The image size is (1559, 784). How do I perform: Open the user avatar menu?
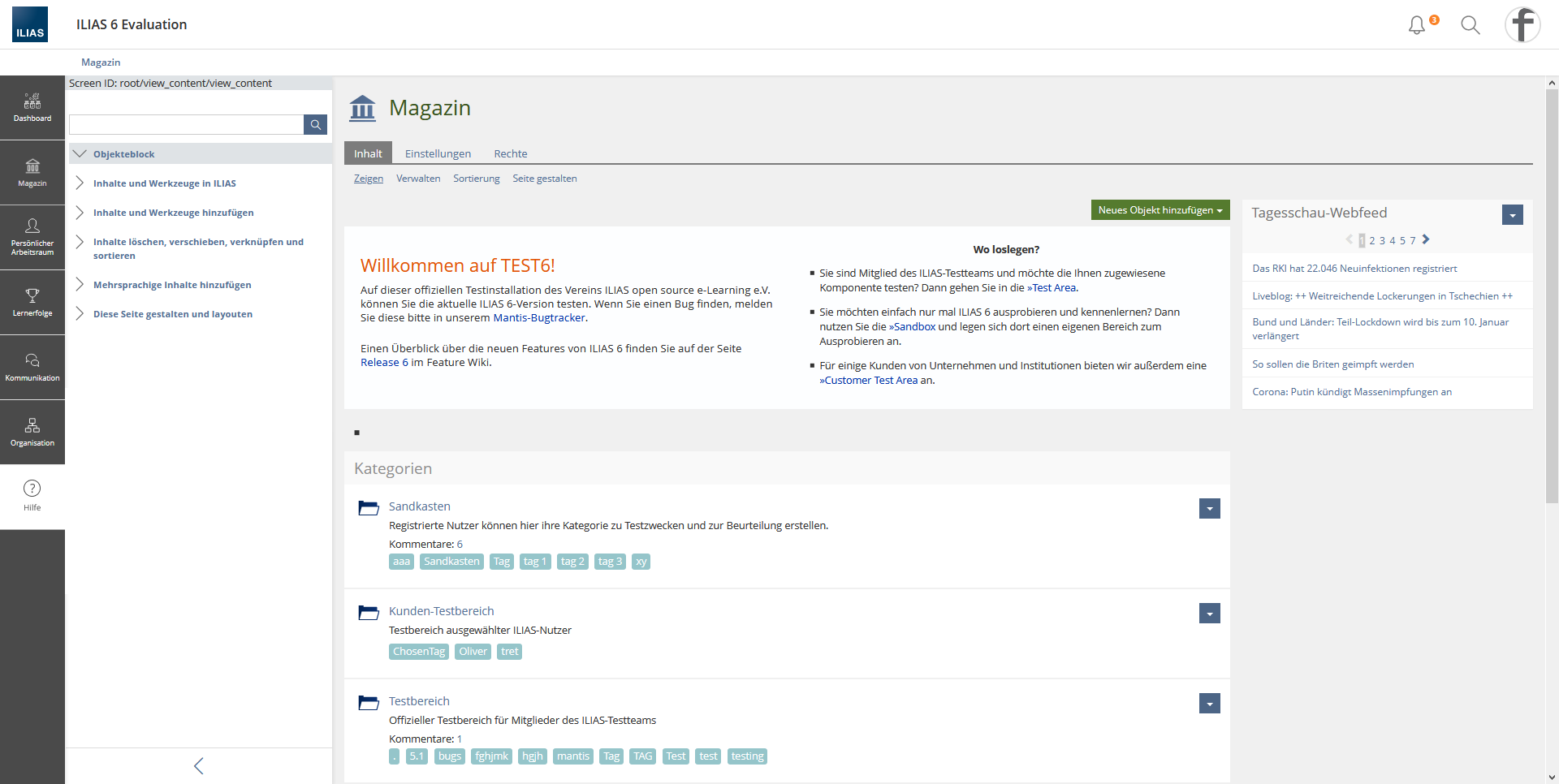[1522, 25]
